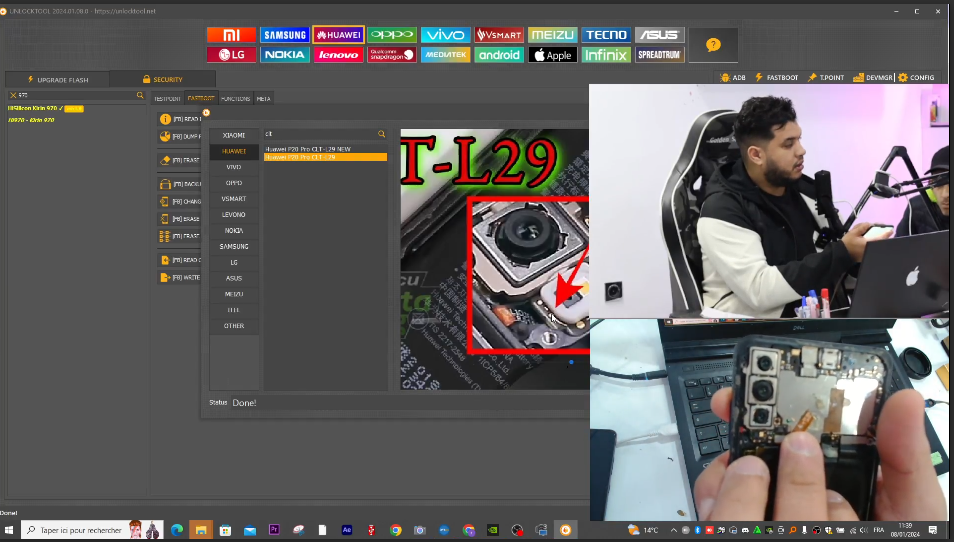Open the FUNCTIONS sub-tab
Viewport: 954px width, 542px height.
pyautogui.click(x=235, y=99)
